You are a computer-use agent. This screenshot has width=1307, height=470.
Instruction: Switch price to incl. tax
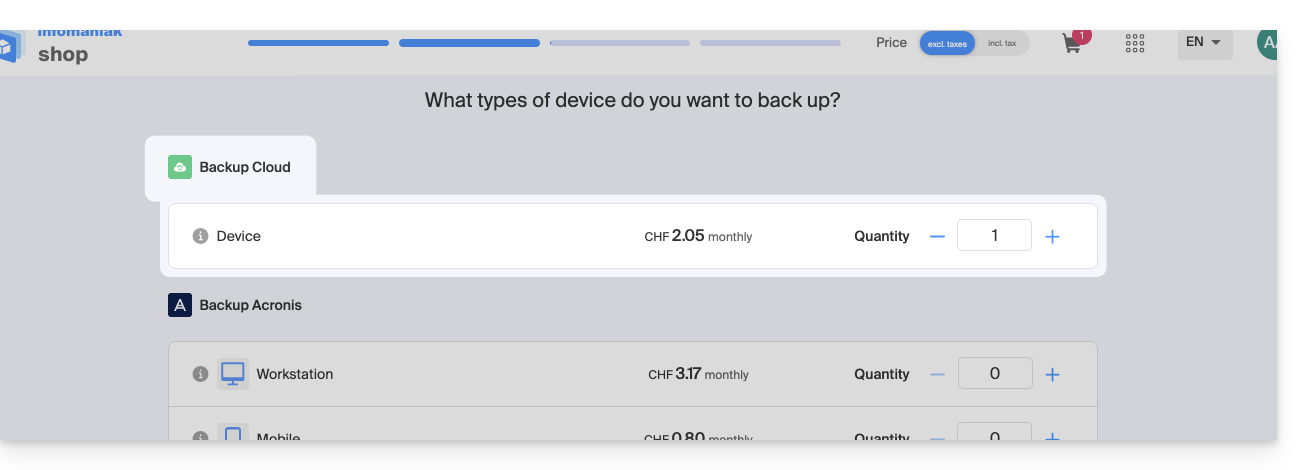point(1002,43)
